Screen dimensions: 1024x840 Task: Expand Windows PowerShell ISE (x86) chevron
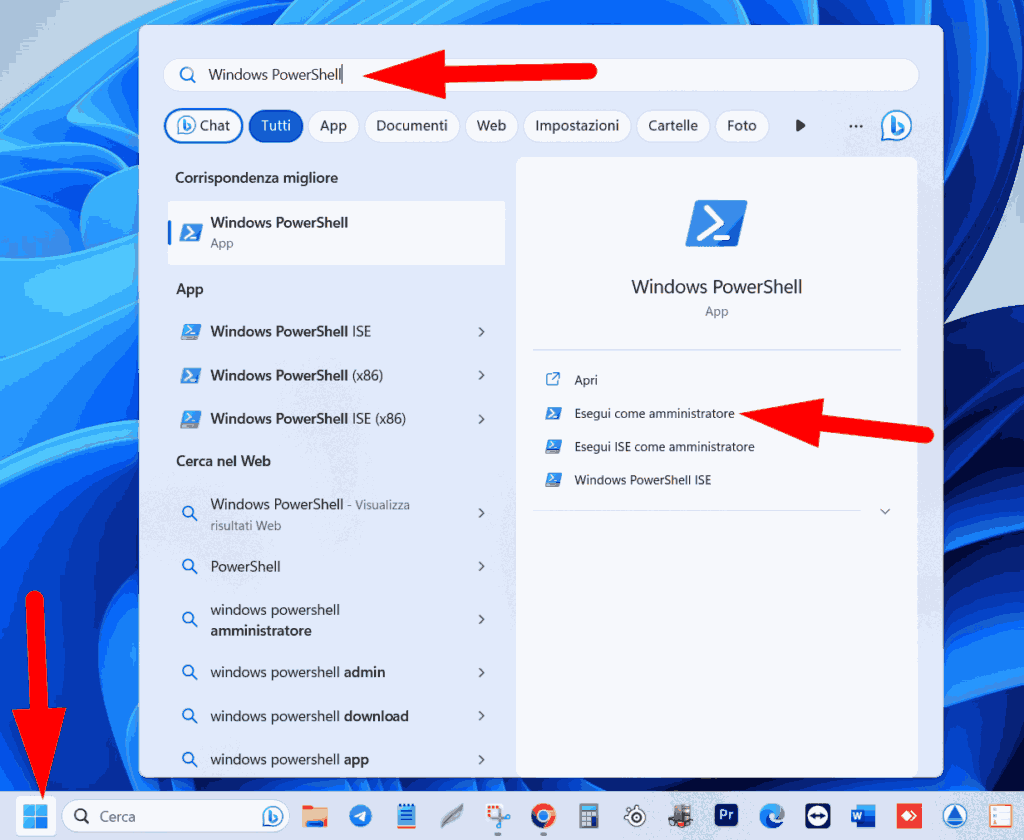(481, 419)
